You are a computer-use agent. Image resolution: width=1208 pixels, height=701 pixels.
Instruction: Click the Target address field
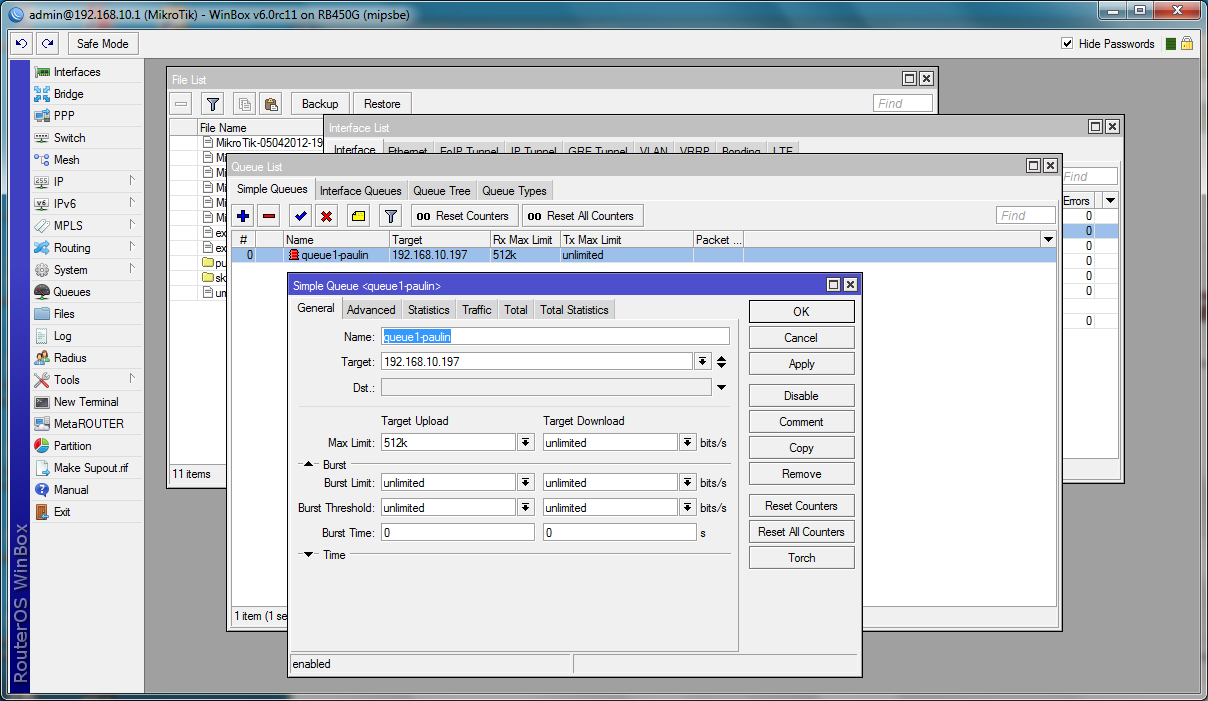(537, 361)
